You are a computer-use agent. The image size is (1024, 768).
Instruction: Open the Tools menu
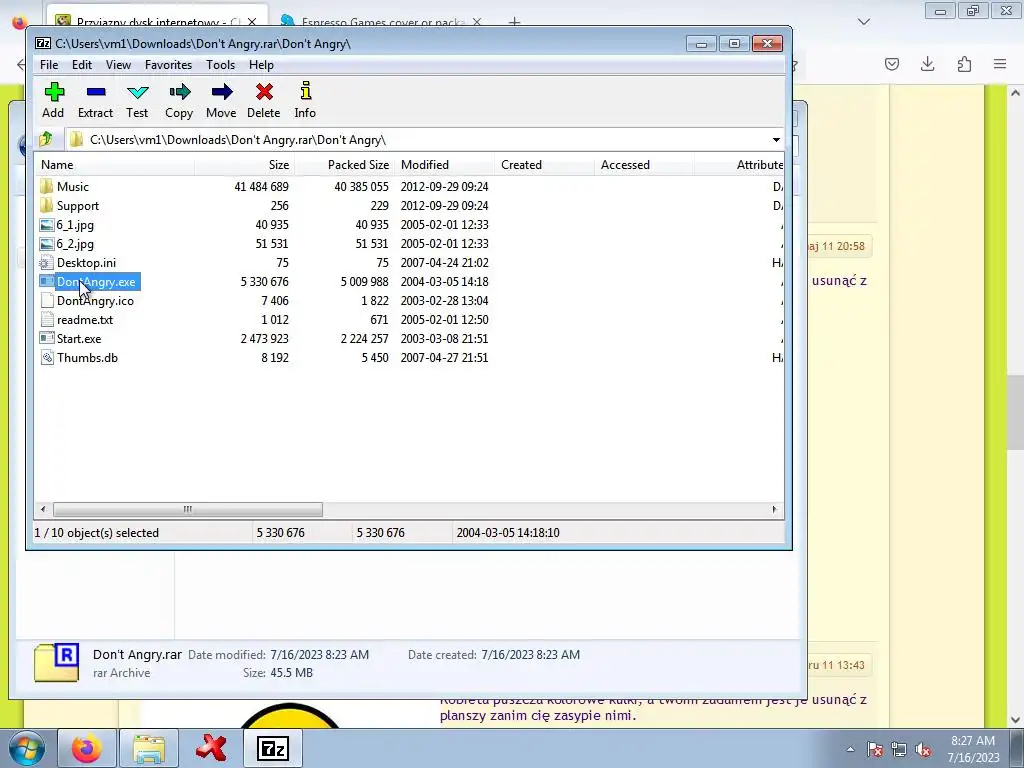coord(220,65)
